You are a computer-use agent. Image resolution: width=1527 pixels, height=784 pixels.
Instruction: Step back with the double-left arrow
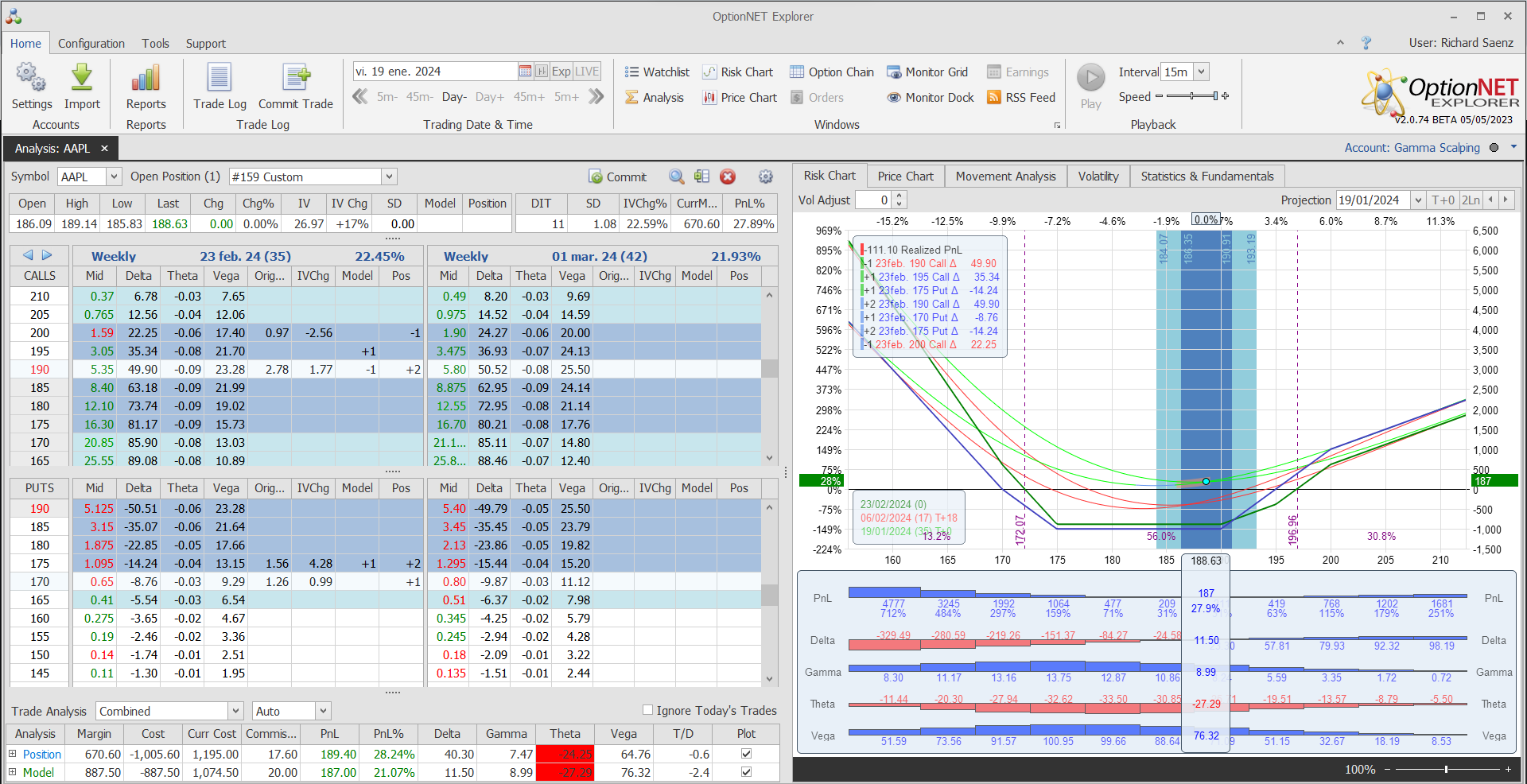[x=360, y=97]
